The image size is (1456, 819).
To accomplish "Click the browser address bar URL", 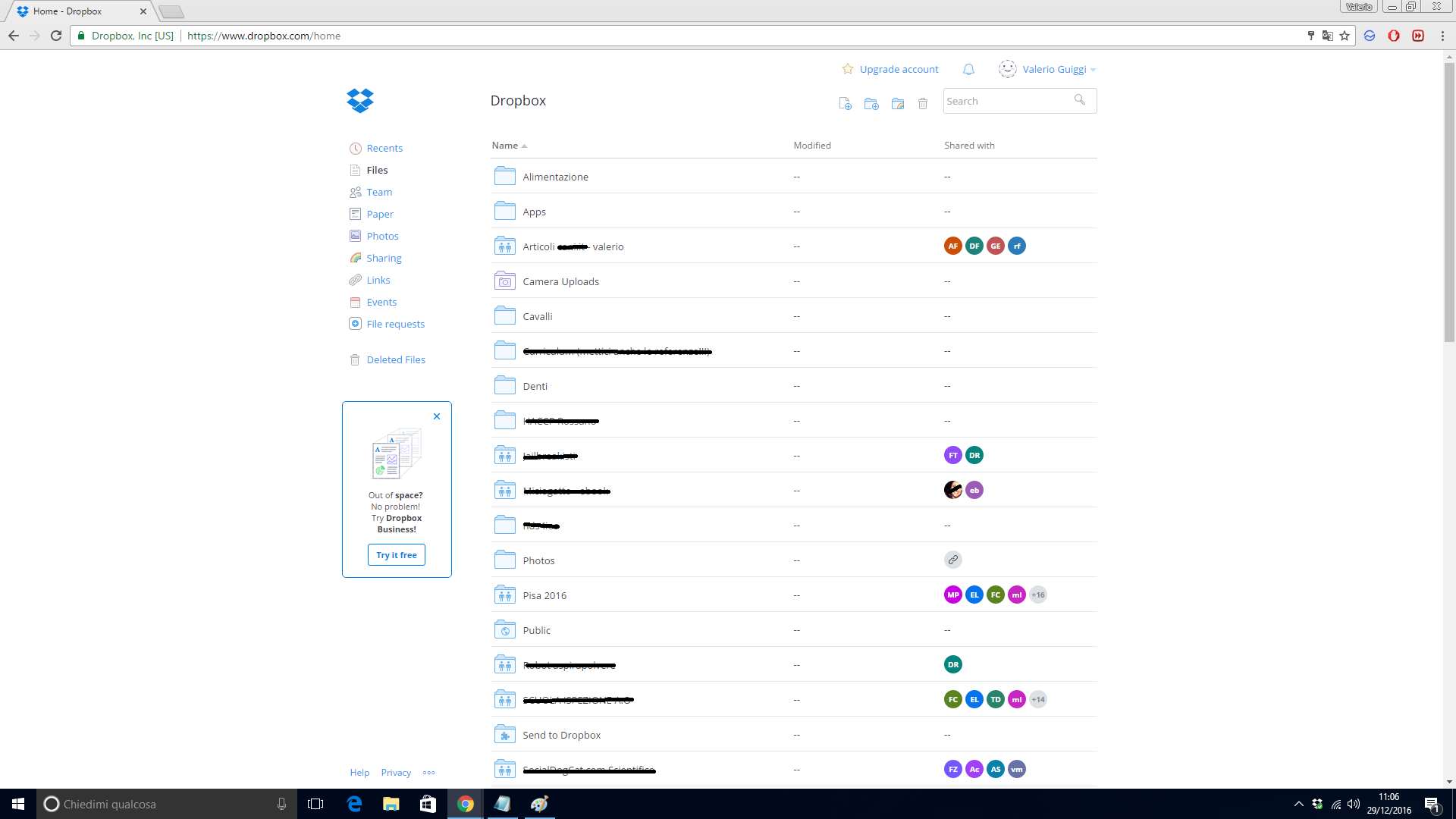I will tap(263, 36).
